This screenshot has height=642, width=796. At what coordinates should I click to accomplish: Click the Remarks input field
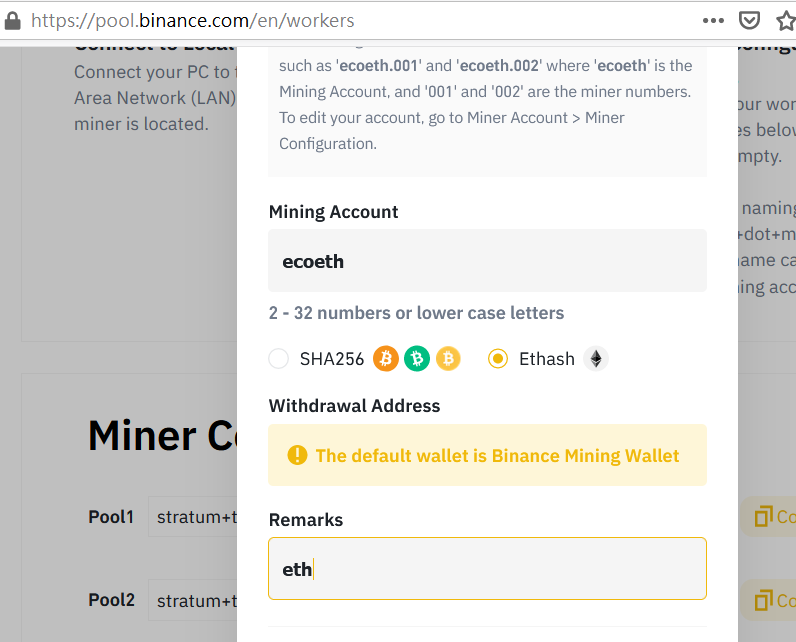click(487, 568)
